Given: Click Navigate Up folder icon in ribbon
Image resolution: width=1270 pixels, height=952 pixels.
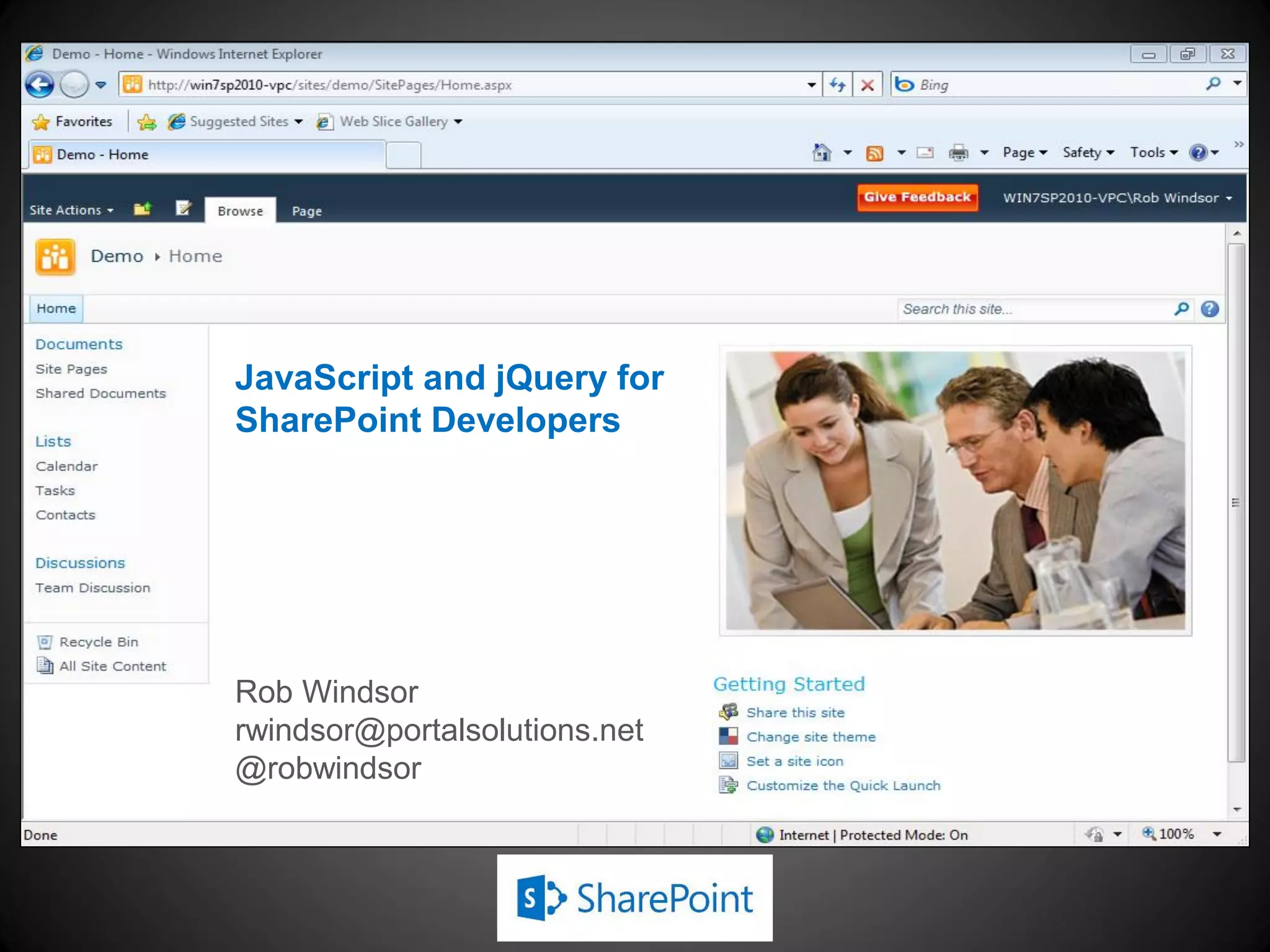Looking at the screenshot, I should point(143,209).
